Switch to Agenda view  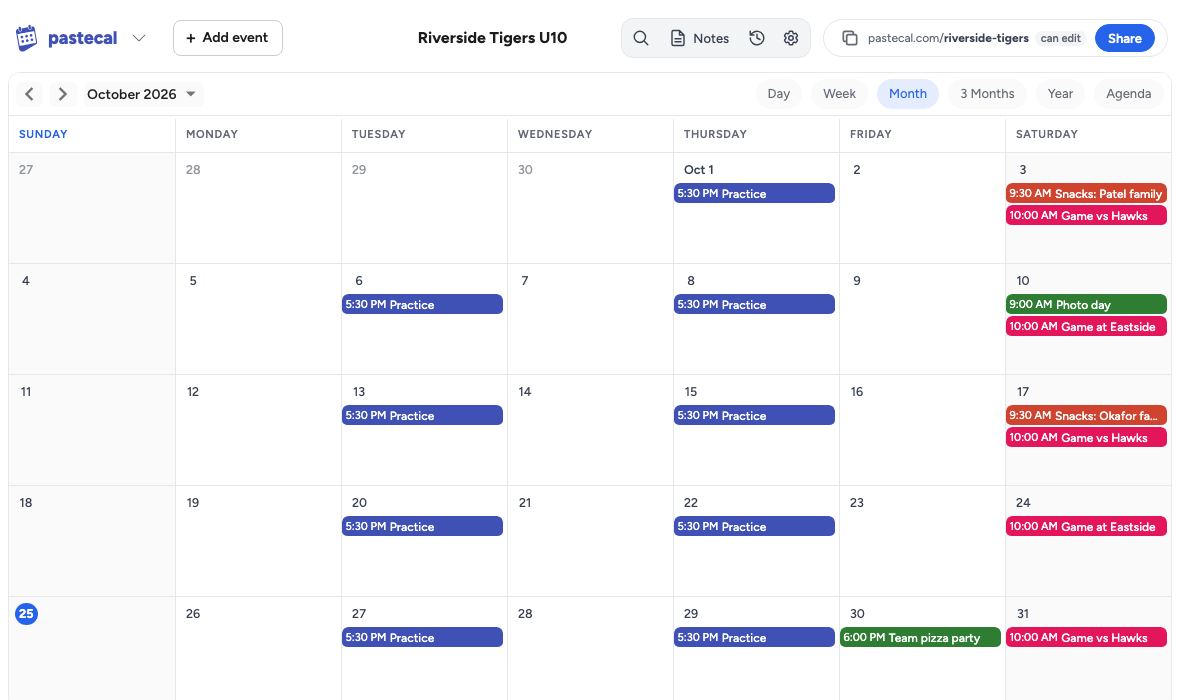(1129, 94)
